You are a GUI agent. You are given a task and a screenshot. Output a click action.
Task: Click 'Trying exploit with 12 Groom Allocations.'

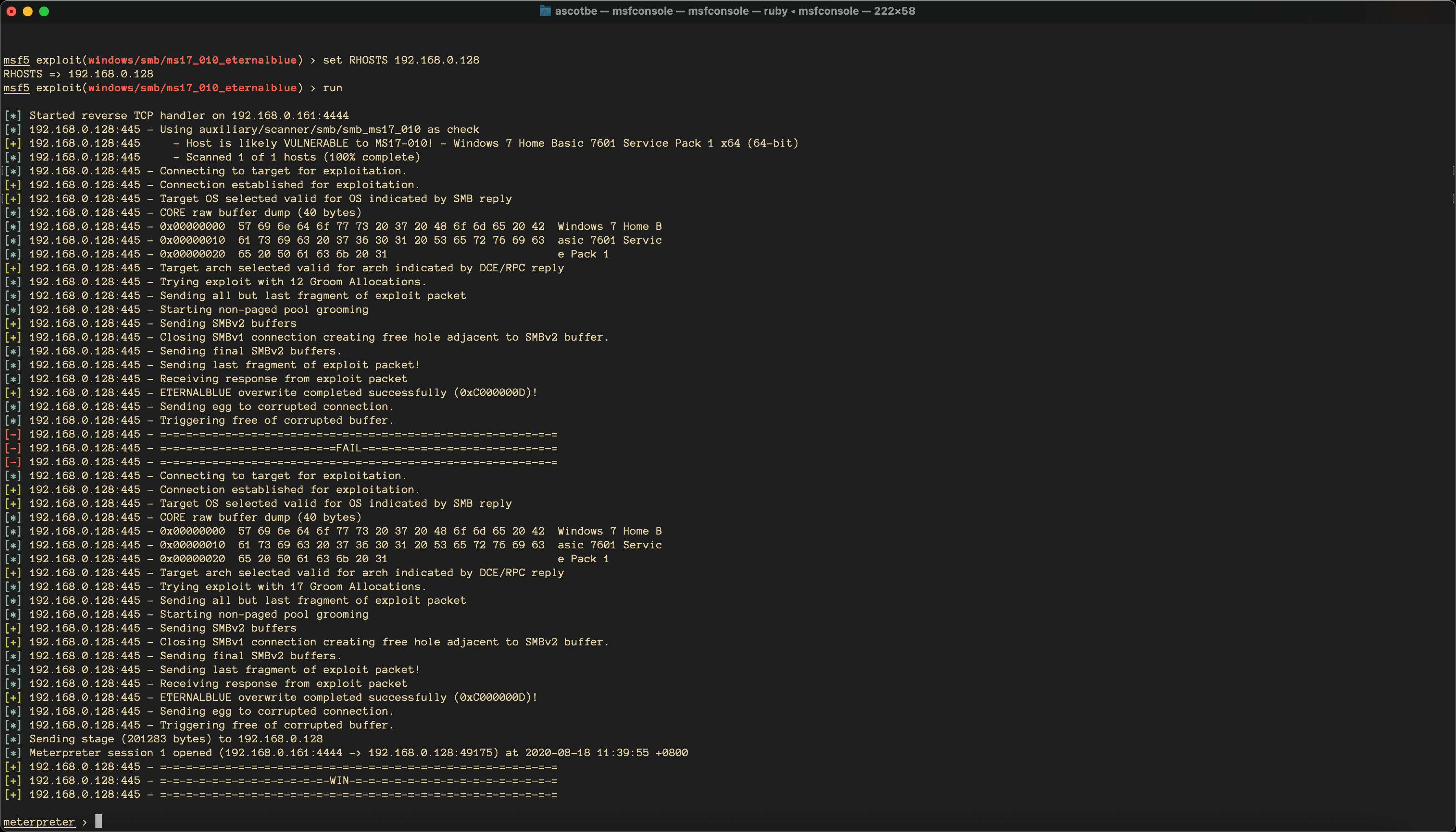293,282
